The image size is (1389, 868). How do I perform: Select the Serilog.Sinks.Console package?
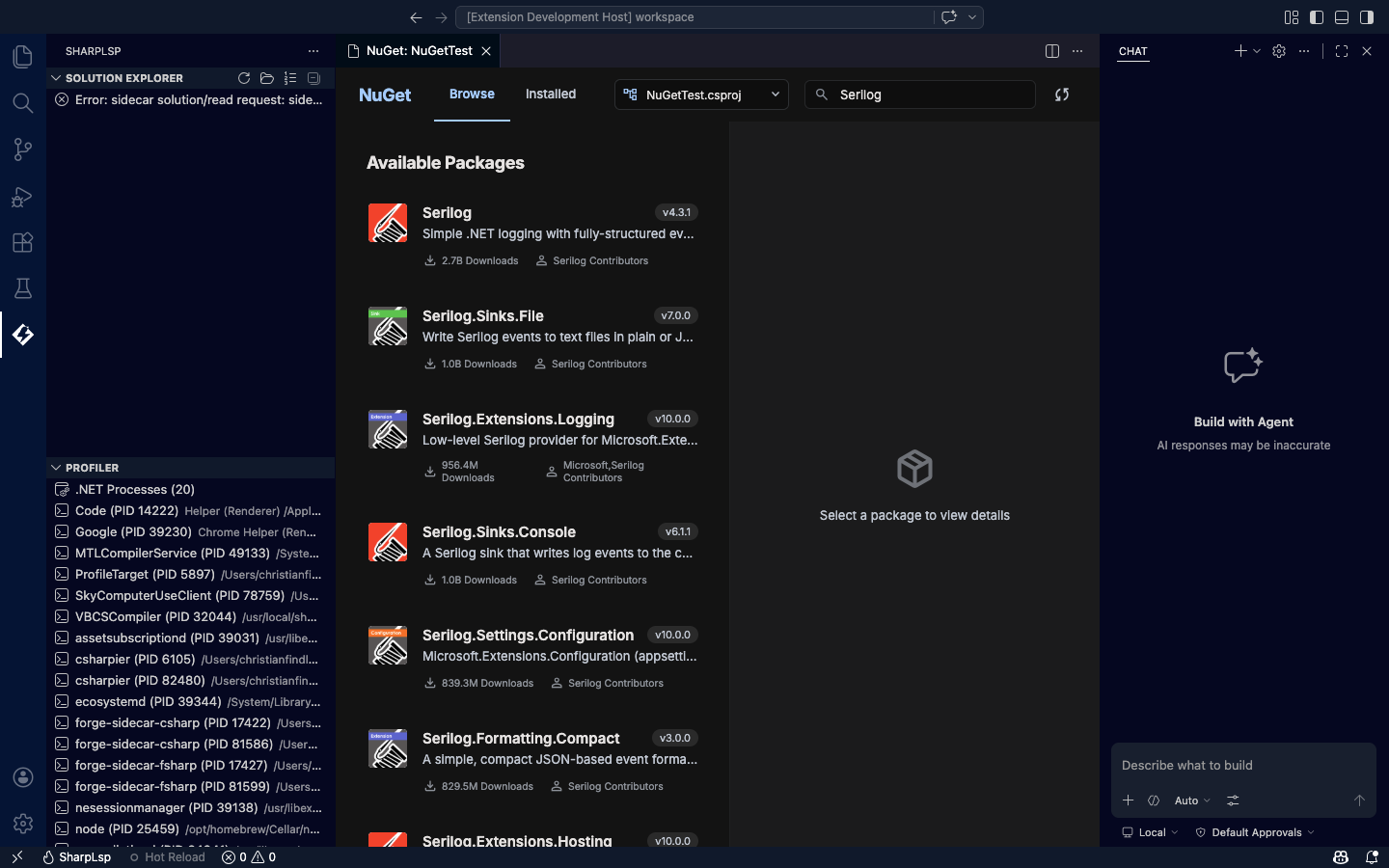pyautogui.click(x=533, y=555)
